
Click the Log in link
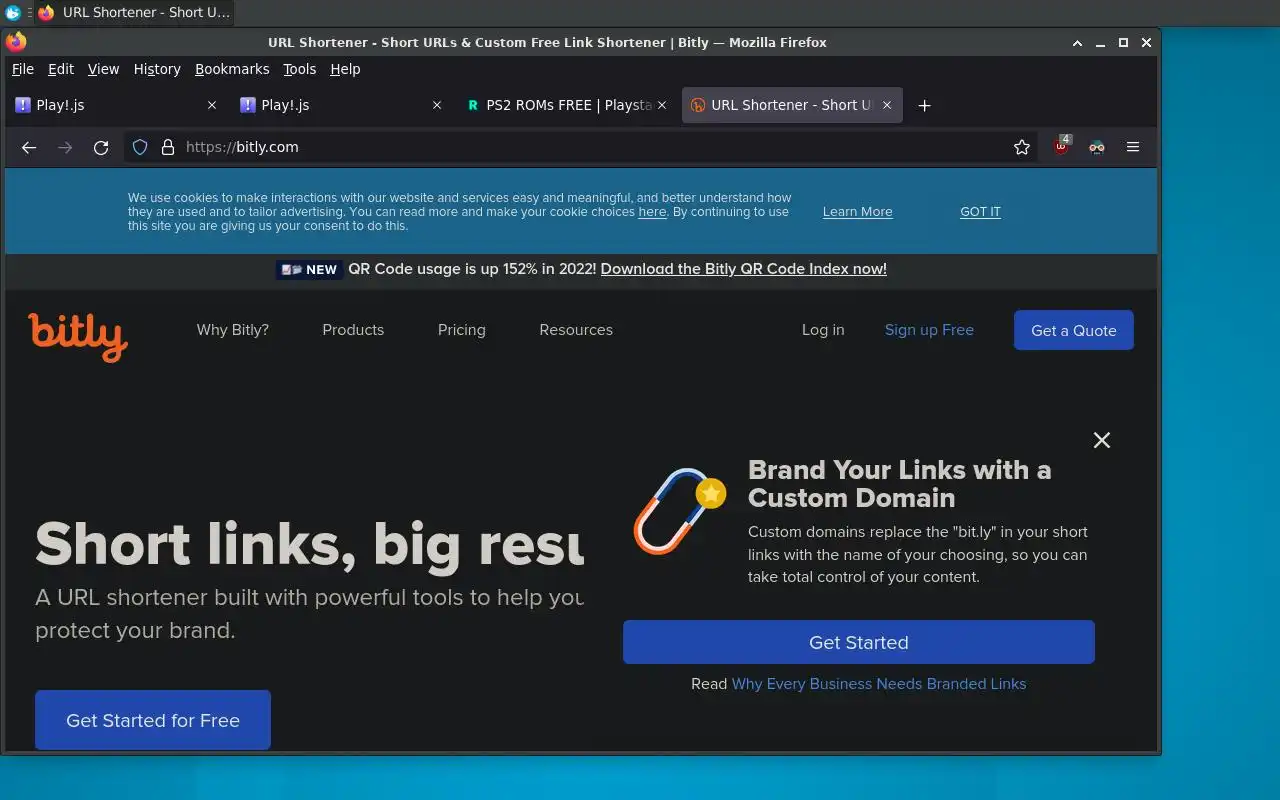click(823, 330)
